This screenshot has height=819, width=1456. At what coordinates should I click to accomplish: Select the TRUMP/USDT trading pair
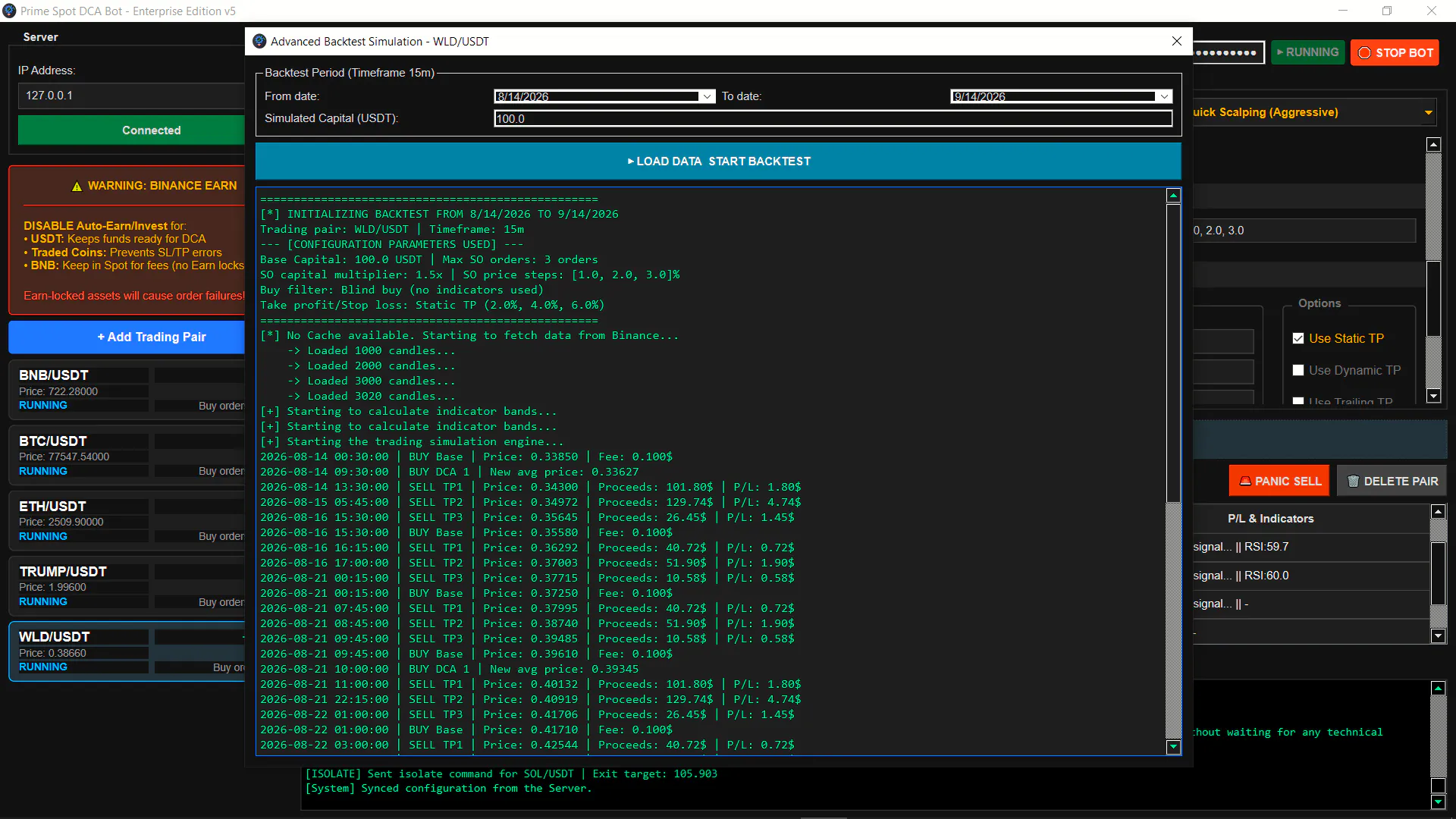[127, 585]
